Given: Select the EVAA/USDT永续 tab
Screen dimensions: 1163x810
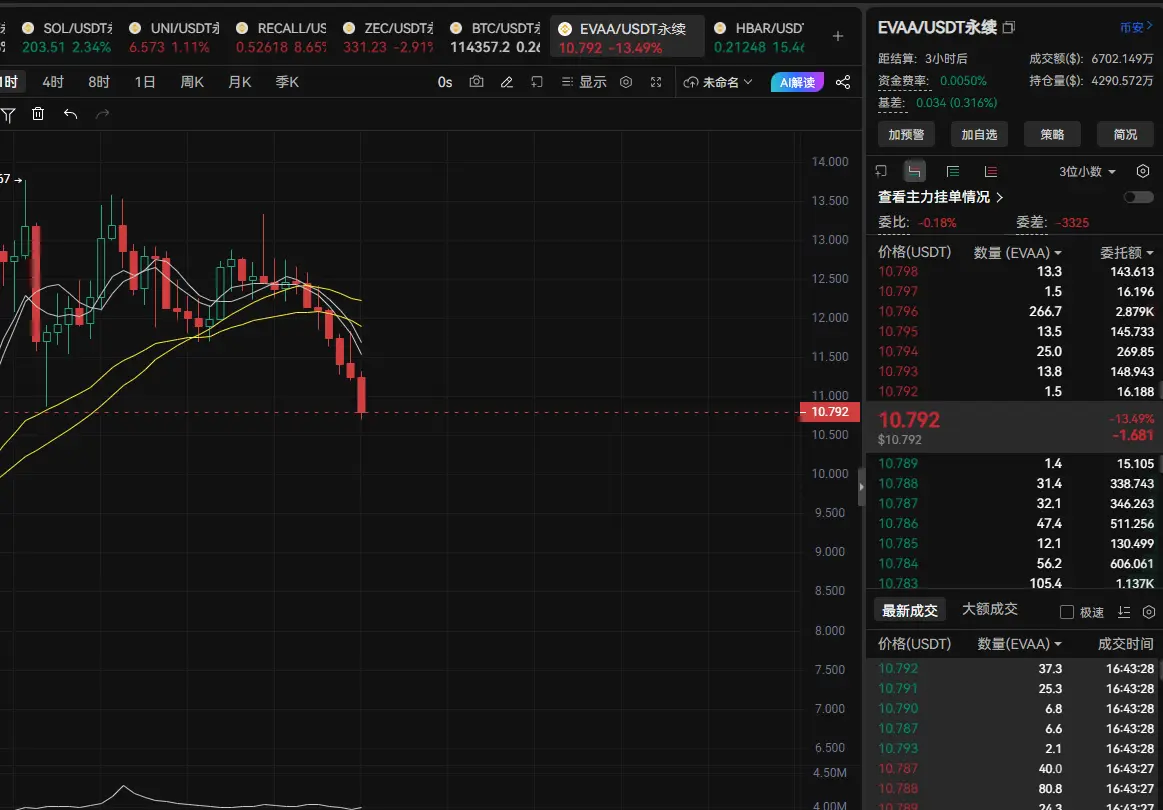Looking at the screenshot, I should pos(627,37).
